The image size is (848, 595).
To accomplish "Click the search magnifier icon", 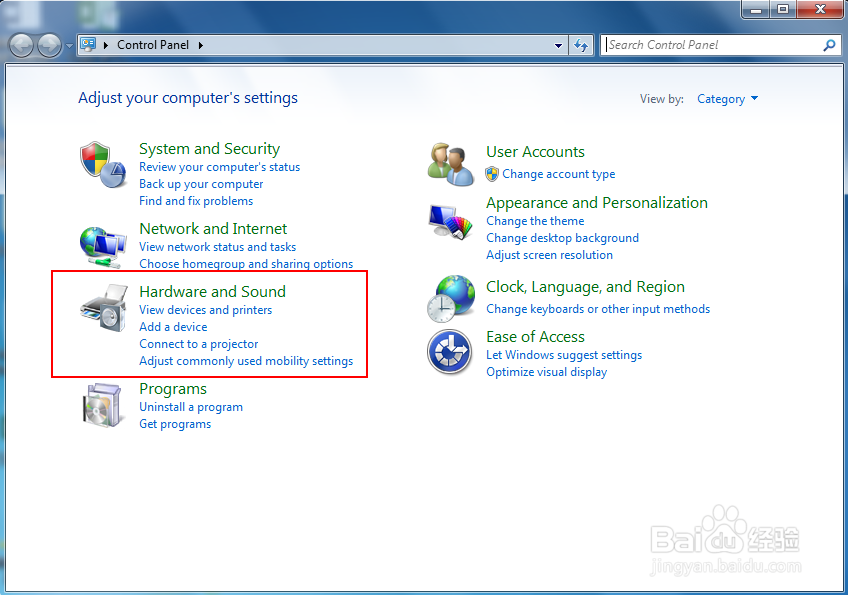I will pos(829,45).
